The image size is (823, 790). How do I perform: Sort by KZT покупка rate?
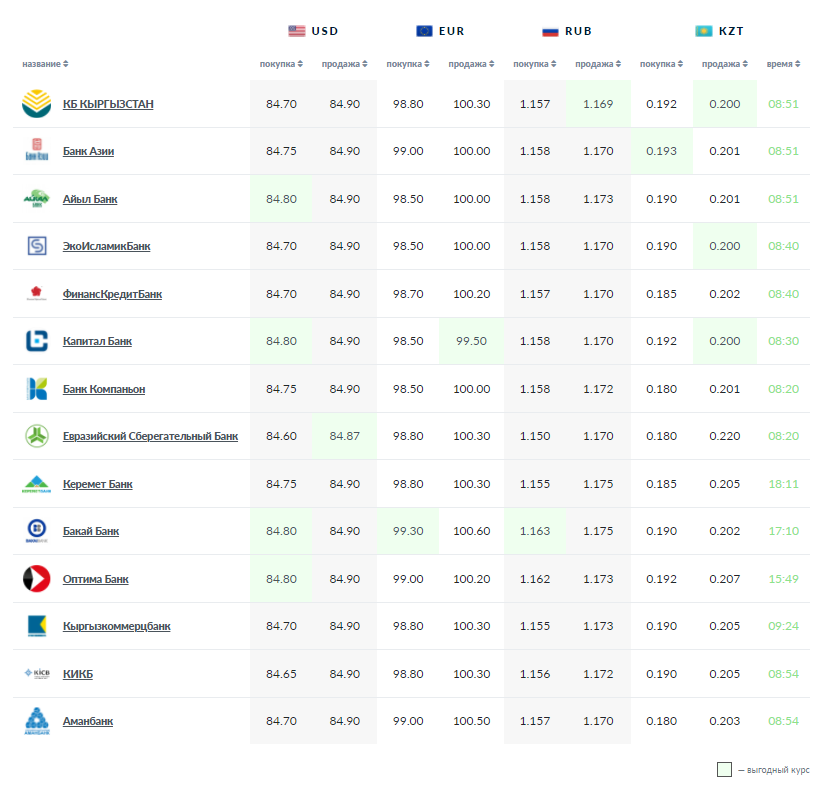pyautogui.click(x=661, y=64)
